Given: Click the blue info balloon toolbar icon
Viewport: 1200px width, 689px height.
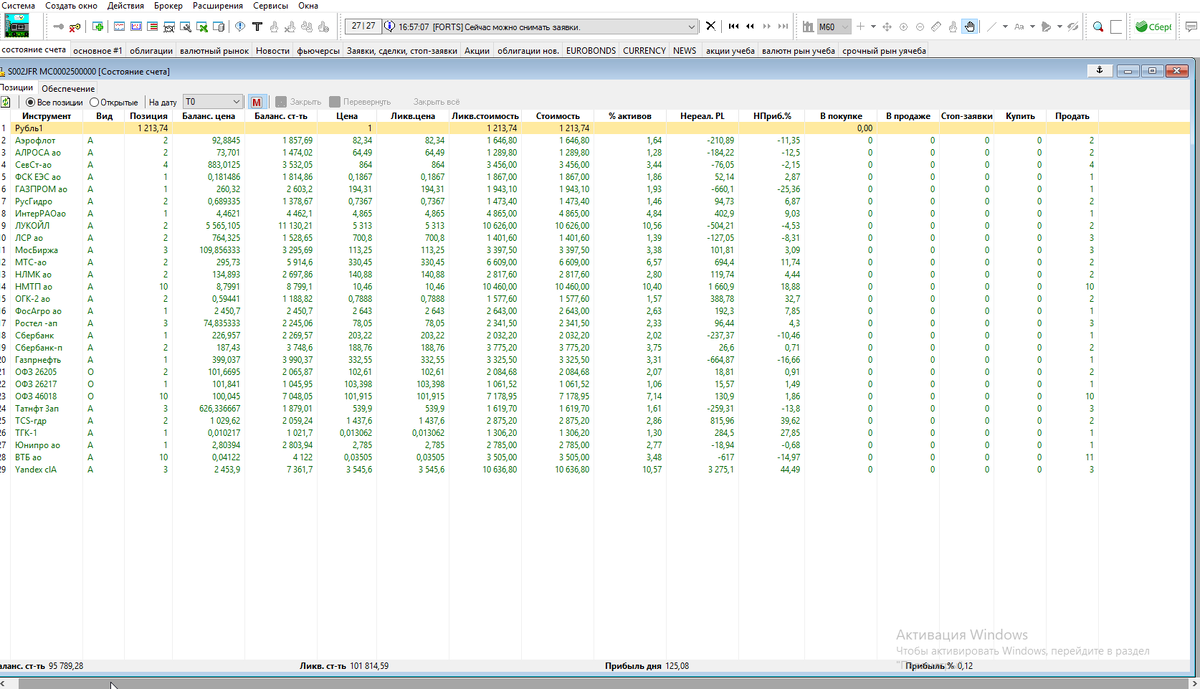Looking at the screenshot, I should tap(240, 26).
